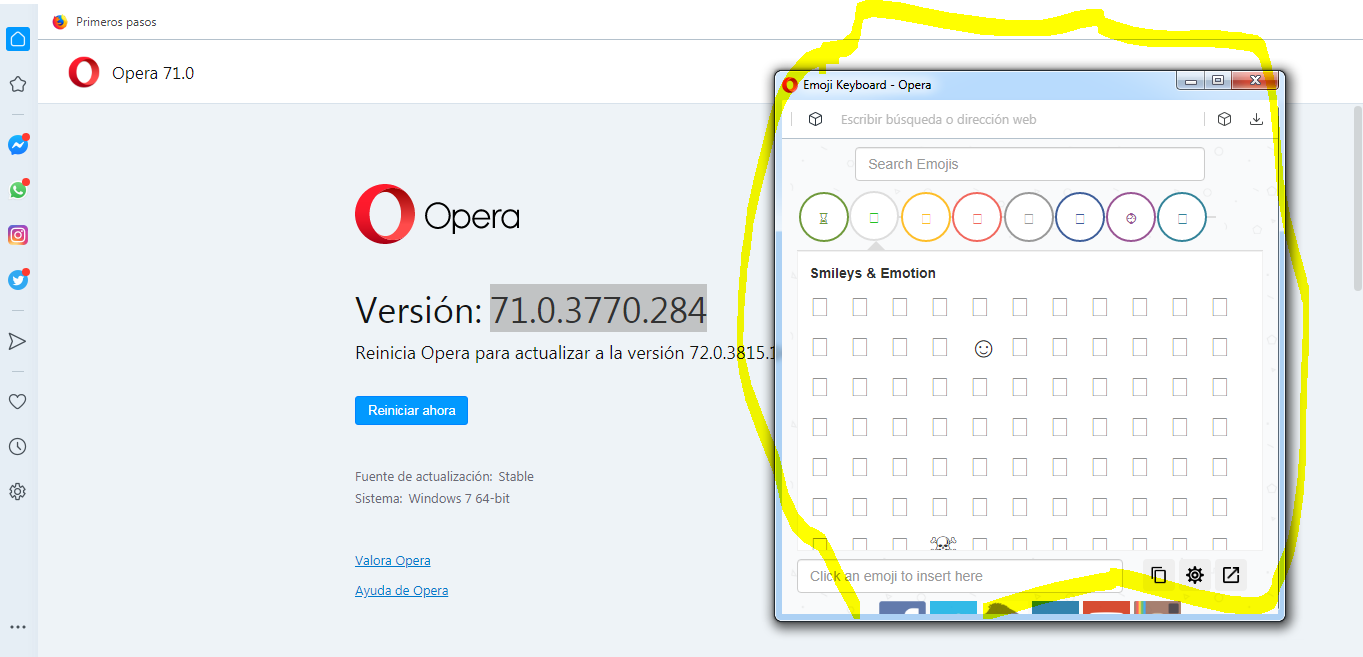This screenshot has height=657, width=1363.
Task: Select the dark-gray-ringed emoji category tab
Action: click(1029, 217)
